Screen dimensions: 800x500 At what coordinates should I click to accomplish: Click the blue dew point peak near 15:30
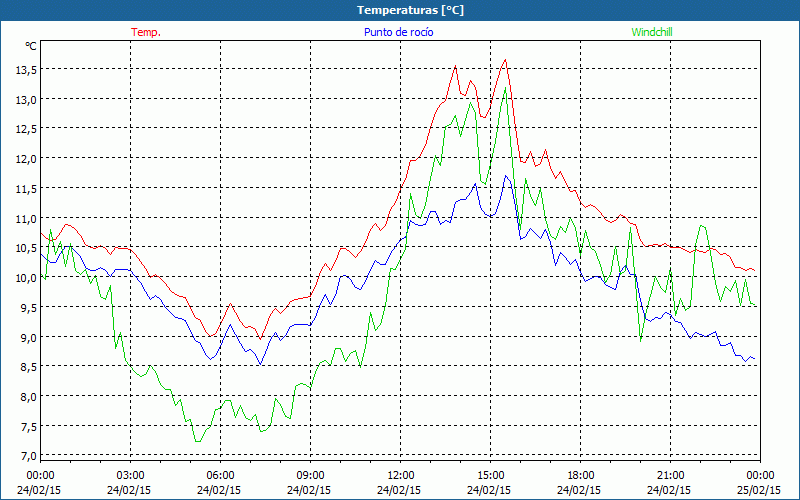tap(506, 176)
